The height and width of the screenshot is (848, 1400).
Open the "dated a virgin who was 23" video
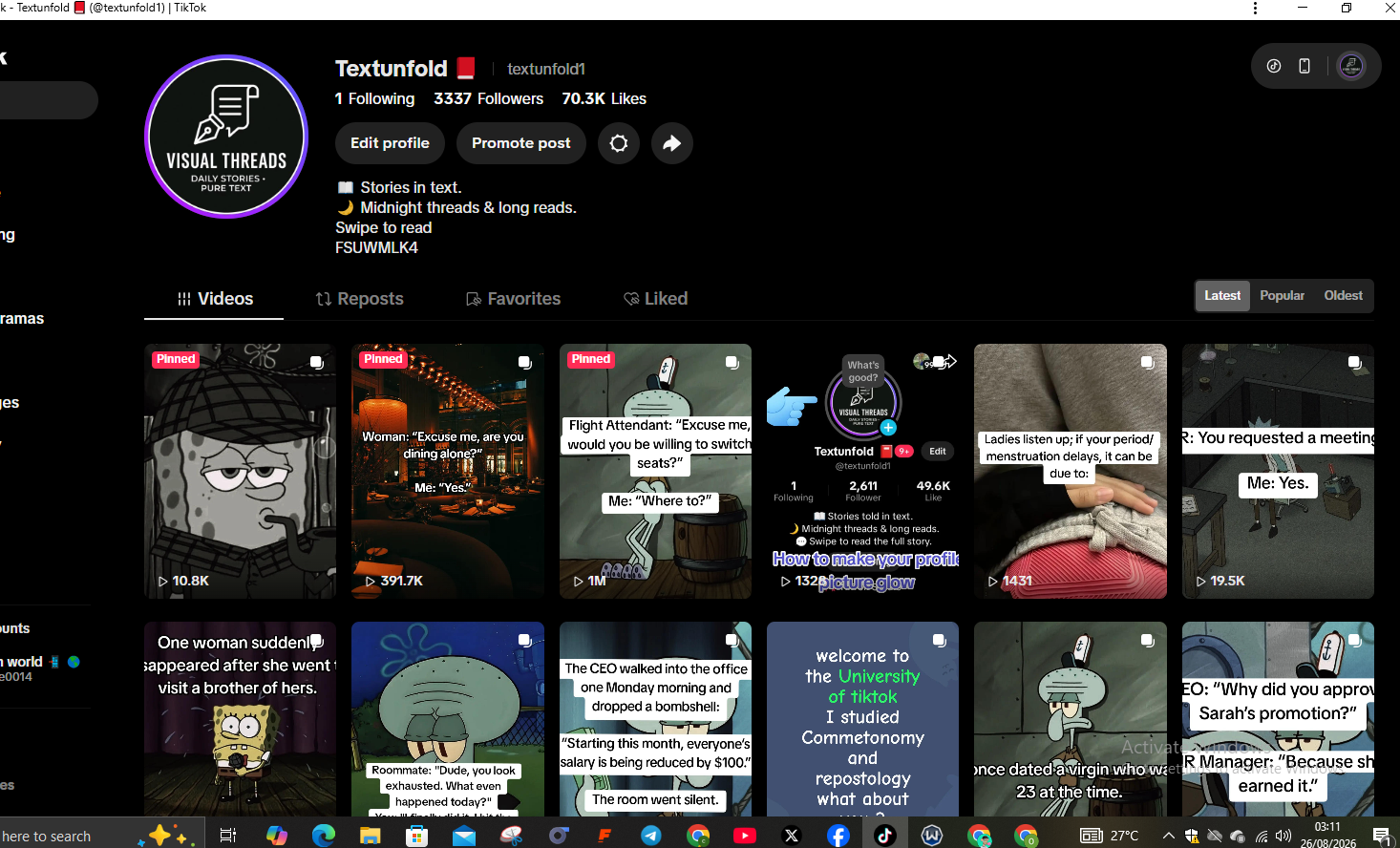click(1071, 719)
